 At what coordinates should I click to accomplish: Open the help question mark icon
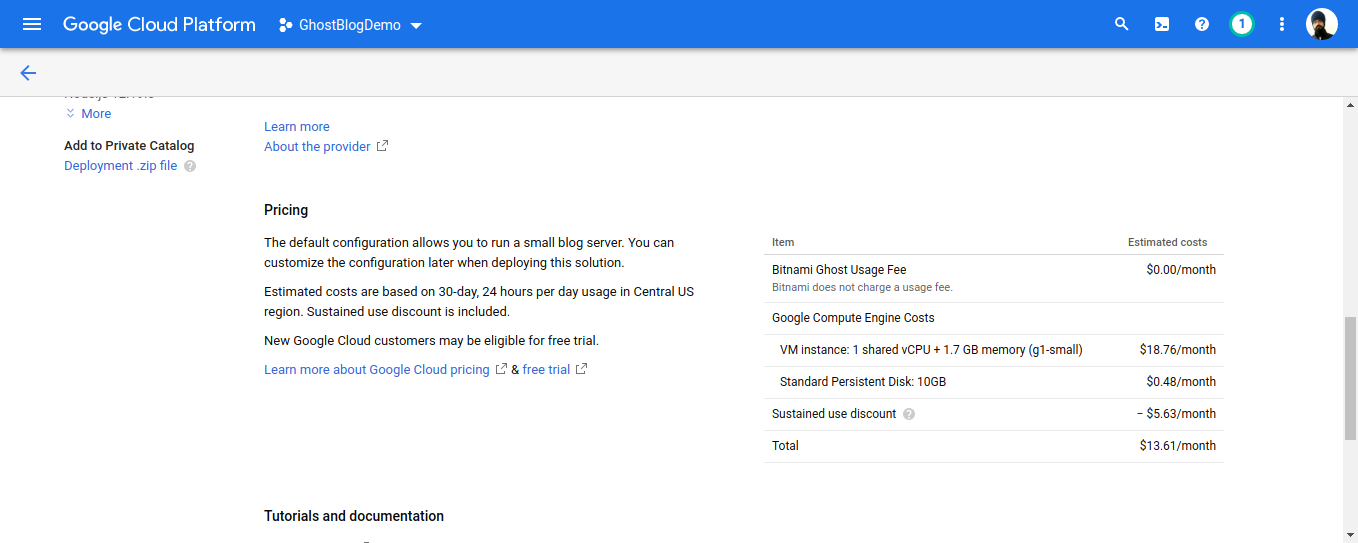(1202, 24)
